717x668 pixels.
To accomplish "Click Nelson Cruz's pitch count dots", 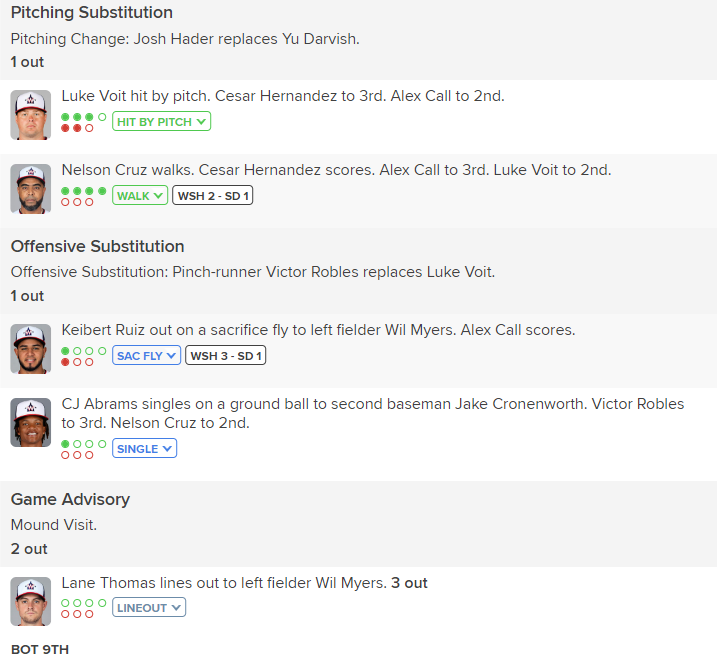I will (83, 196).
